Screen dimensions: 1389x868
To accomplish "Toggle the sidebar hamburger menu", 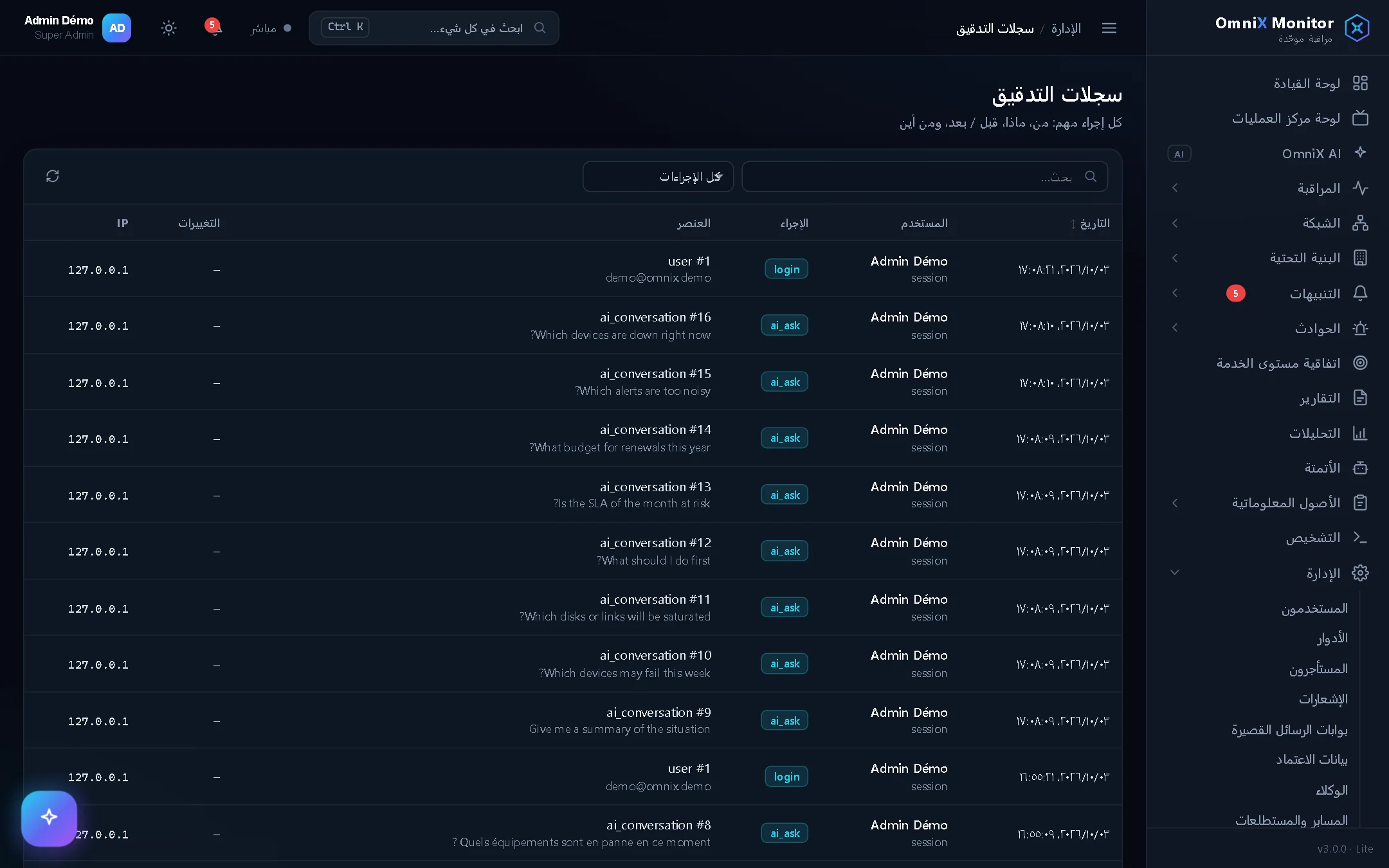I will (x=1109, y=28).
